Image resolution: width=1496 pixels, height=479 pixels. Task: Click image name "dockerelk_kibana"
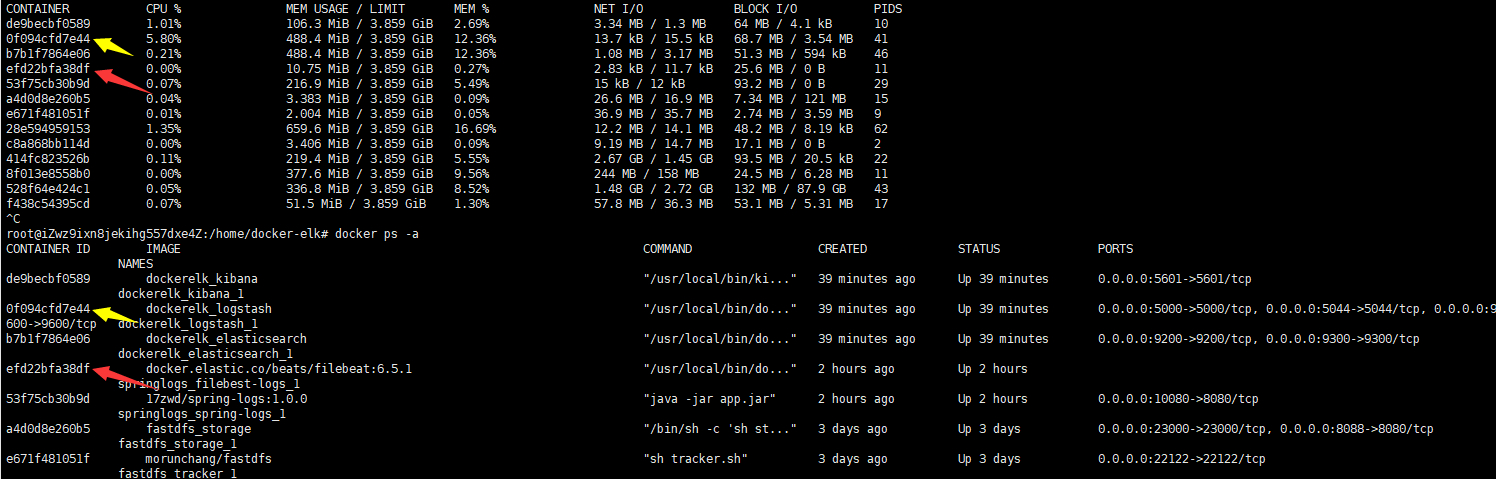(x=202, y=278)
